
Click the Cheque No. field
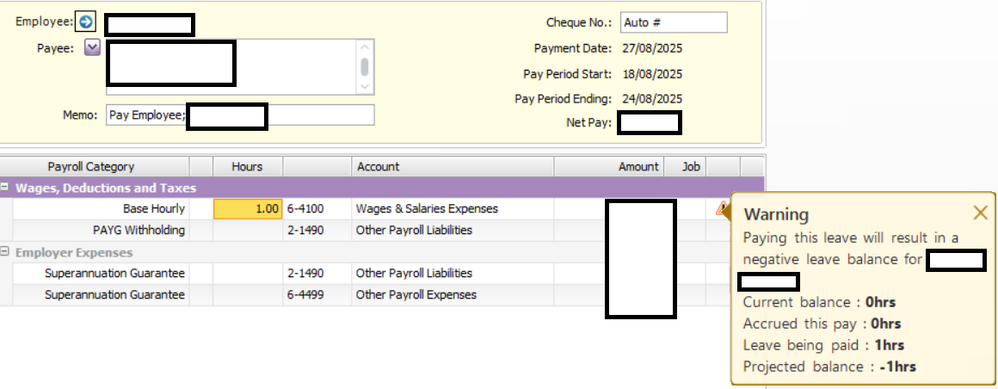[x=673, y=22]
